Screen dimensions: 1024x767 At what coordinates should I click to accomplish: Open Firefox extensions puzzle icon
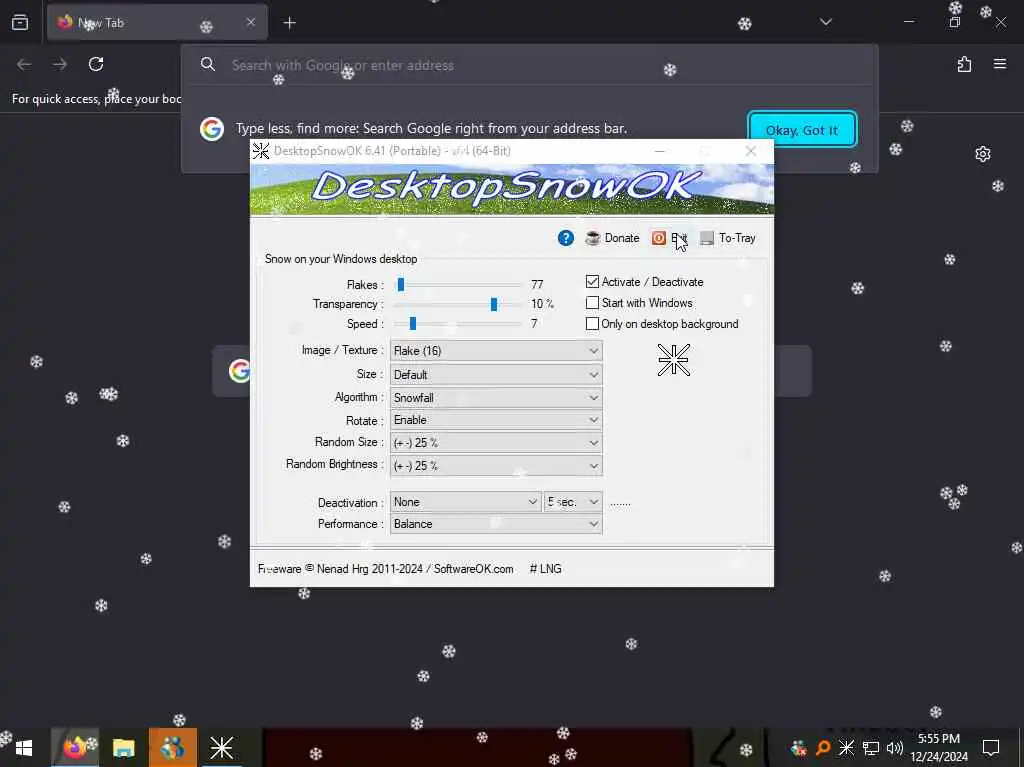click(x=964, y=64)
